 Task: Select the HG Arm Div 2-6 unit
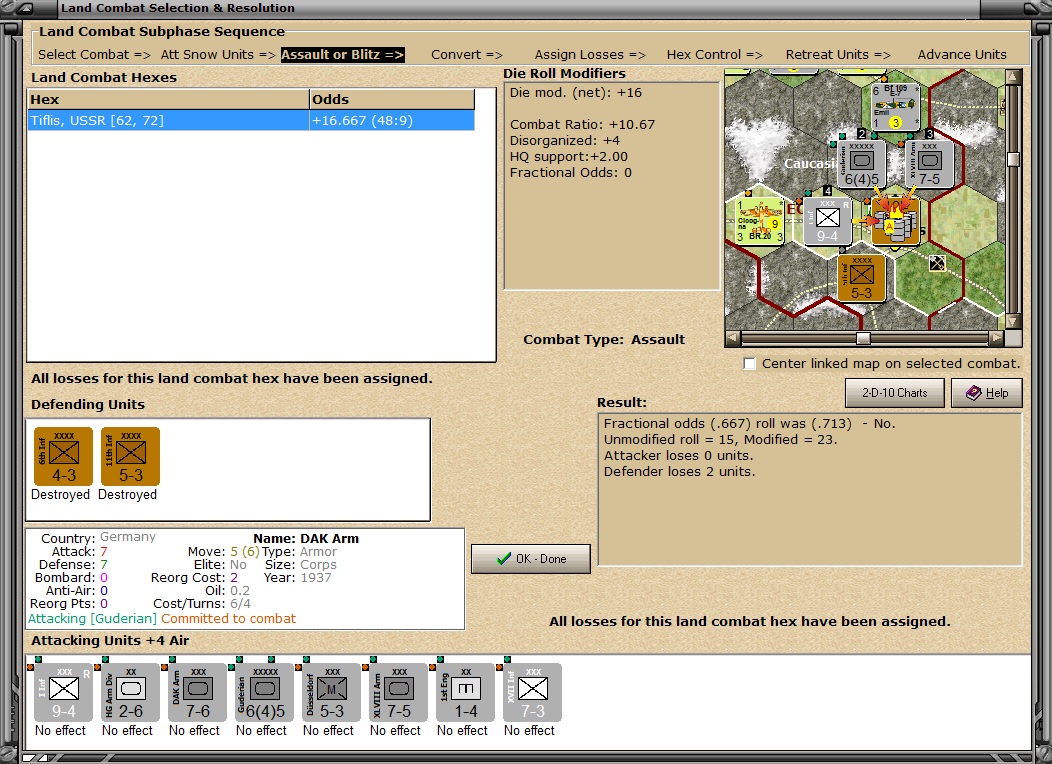coord(130,693)
